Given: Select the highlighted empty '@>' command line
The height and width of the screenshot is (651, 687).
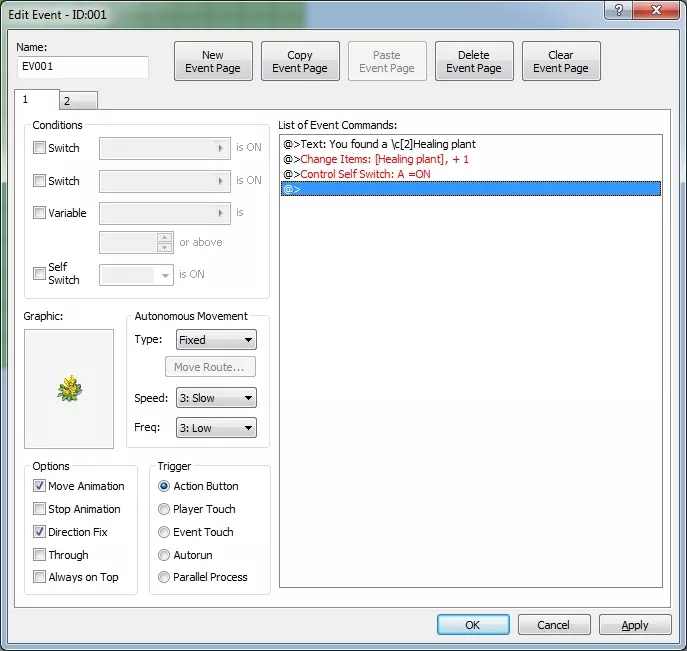Looking at the screenshot, I should coord(471,189).
